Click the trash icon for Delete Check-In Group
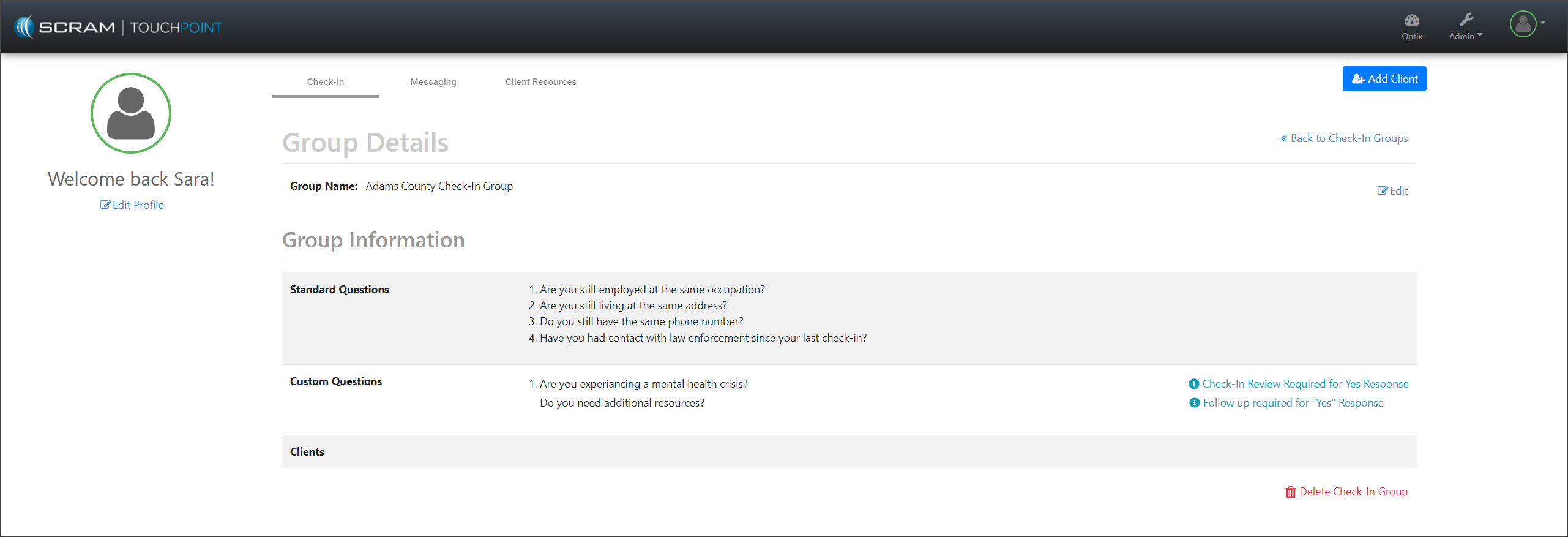 click(x=1290, y=492)
